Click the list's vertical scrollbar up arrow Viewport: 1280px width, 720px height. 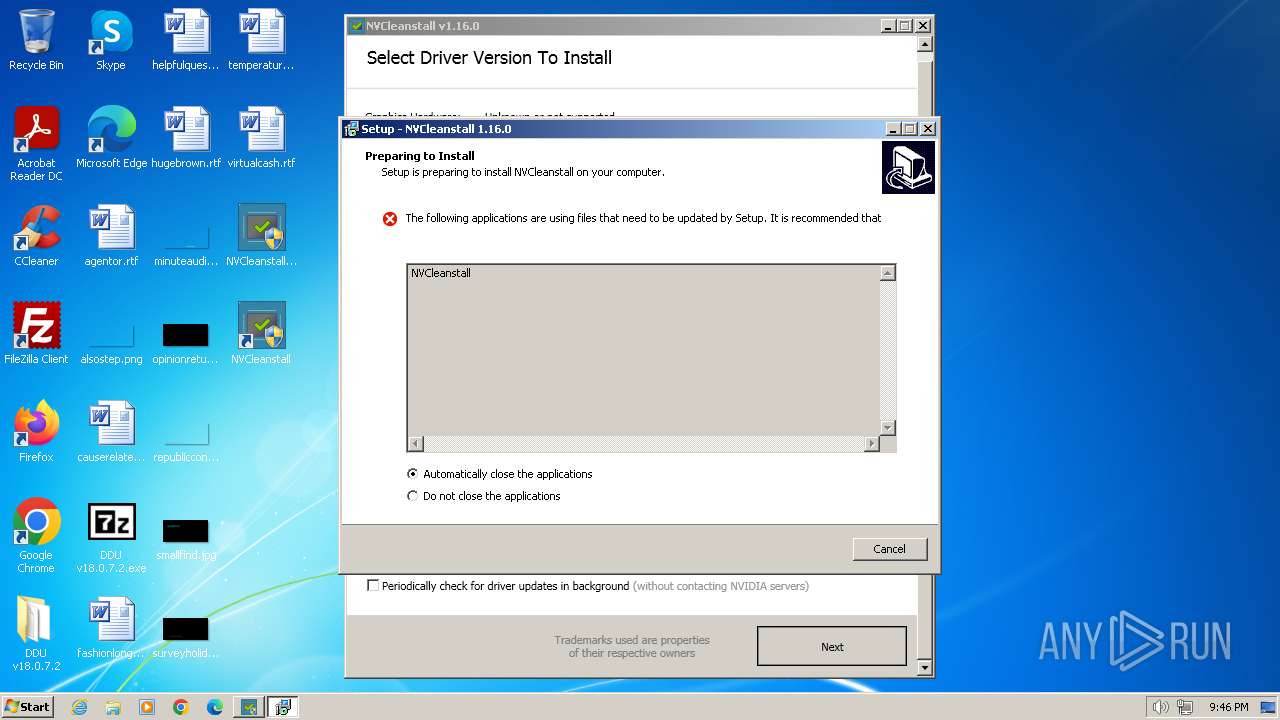887,273
